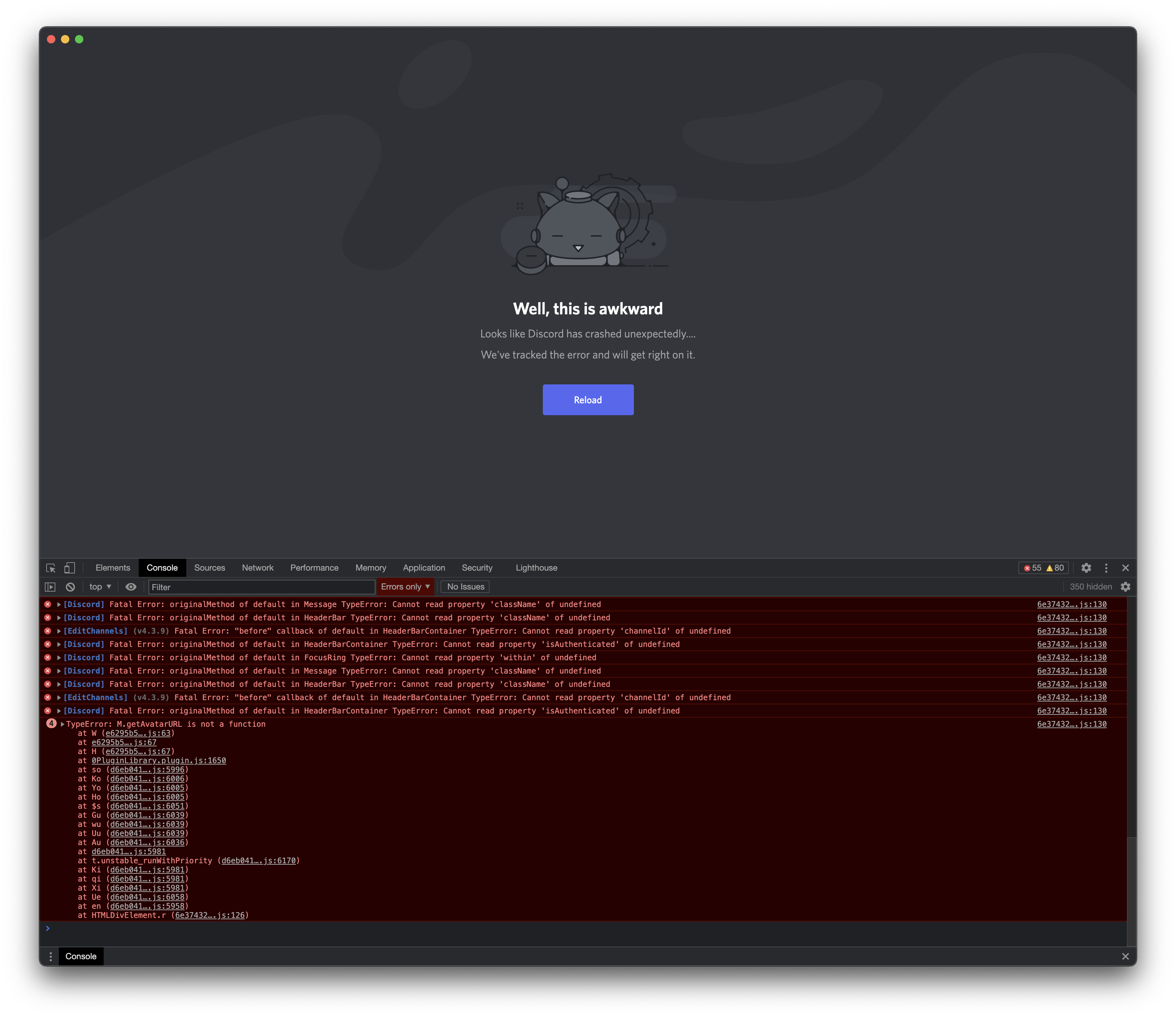
Task: Open the DevTools three-dot customize menu
Action: [x=1106, y=567]
